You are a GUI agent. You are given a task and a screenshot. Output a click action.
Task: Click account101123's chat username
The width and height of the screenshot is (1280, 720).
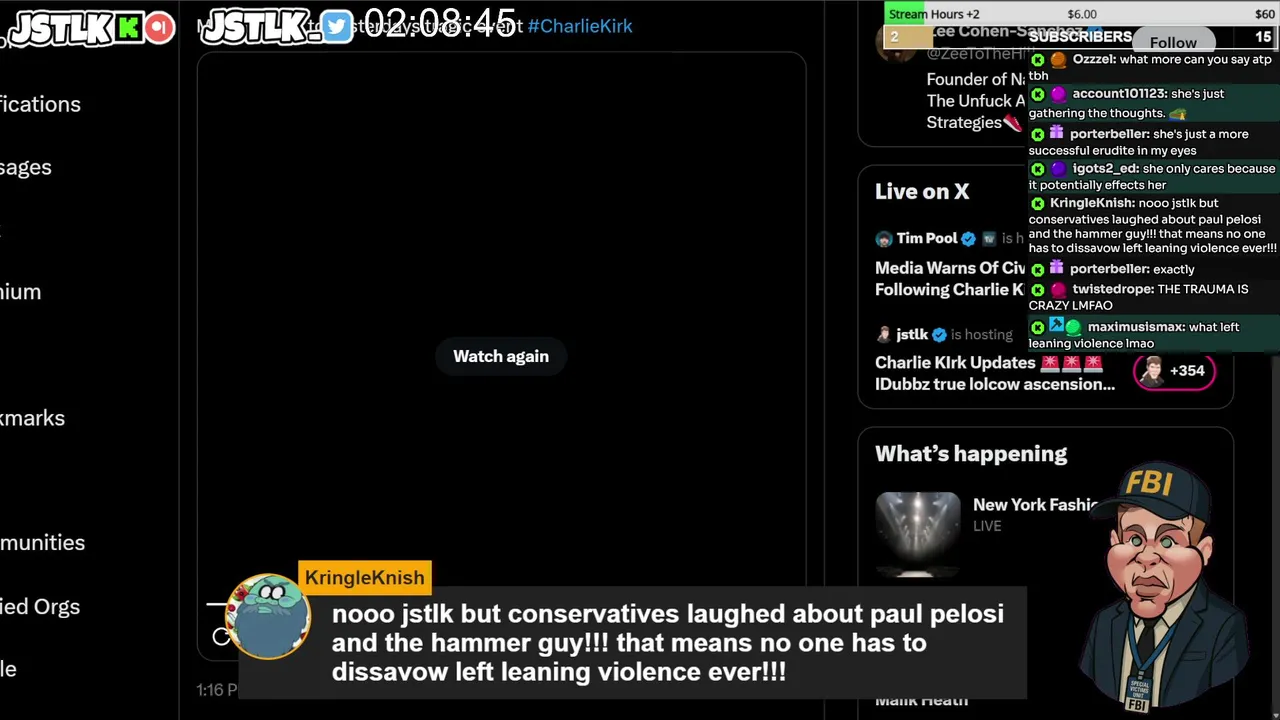[x=1119, y=94]
